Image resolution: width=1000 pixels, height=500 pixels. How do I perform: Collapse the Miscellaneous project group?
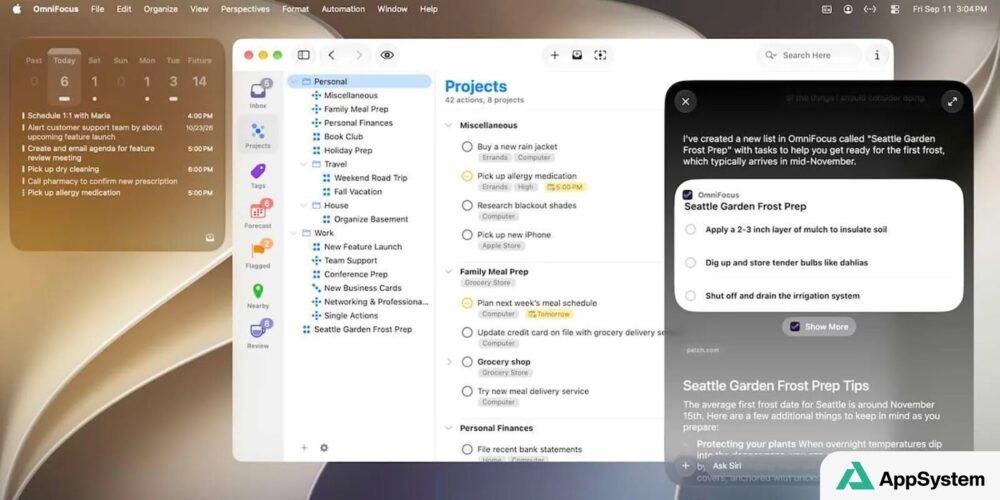[x=449, y=126]
